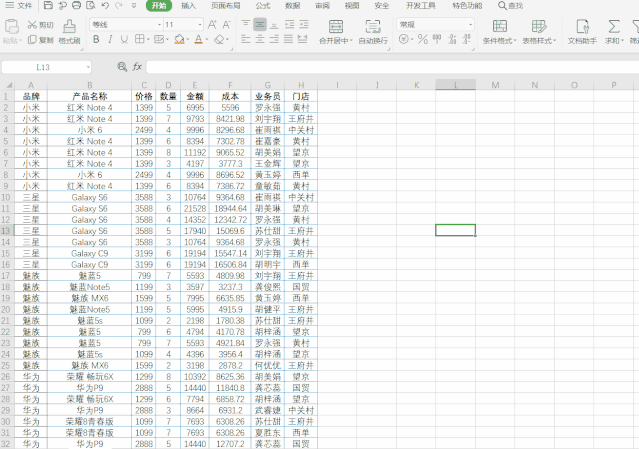
Task: Align text left horizontally
Action: (x=245, y=40)
